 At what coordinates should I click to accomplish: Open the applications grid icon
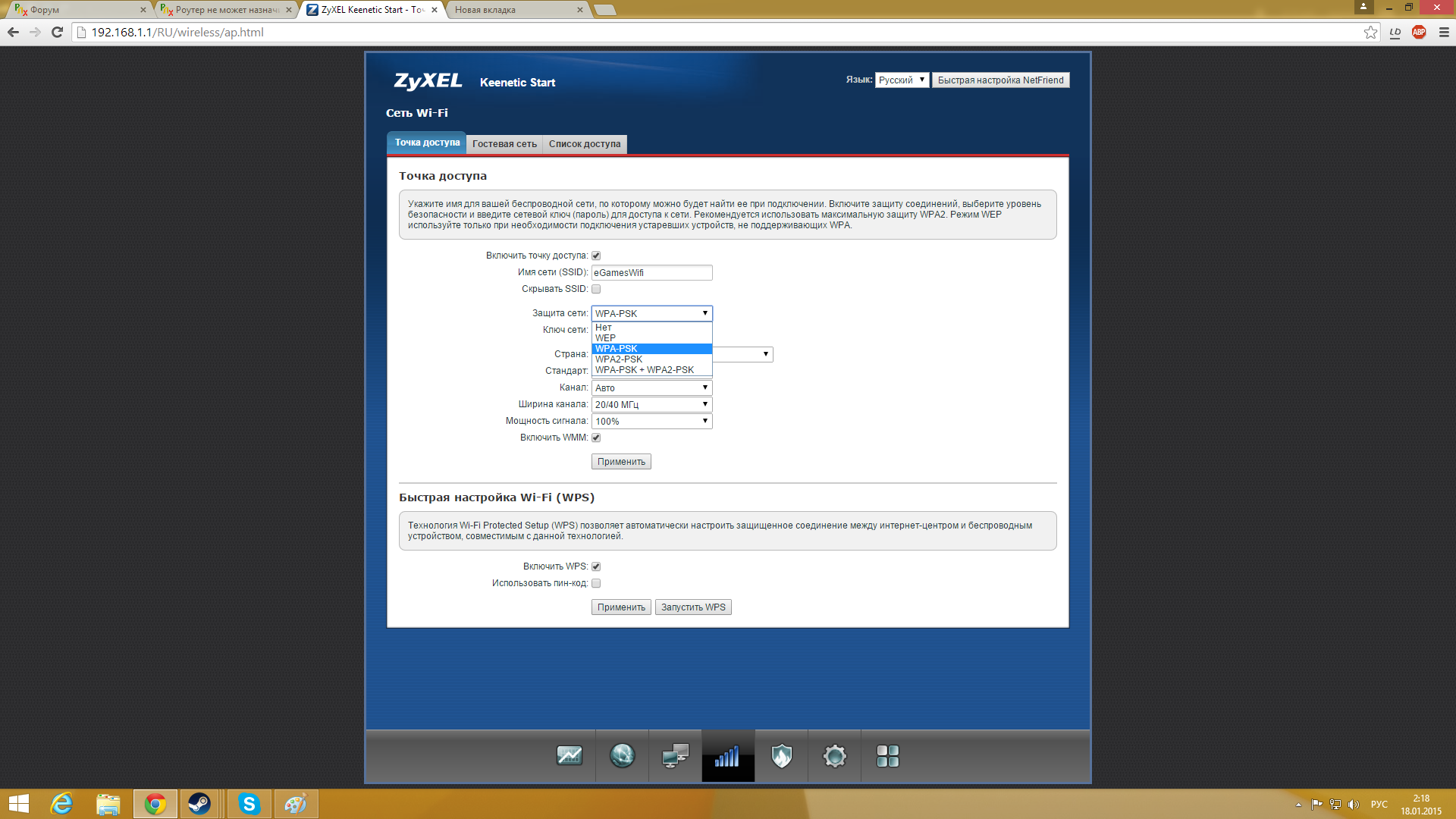(x=888, y=755)
